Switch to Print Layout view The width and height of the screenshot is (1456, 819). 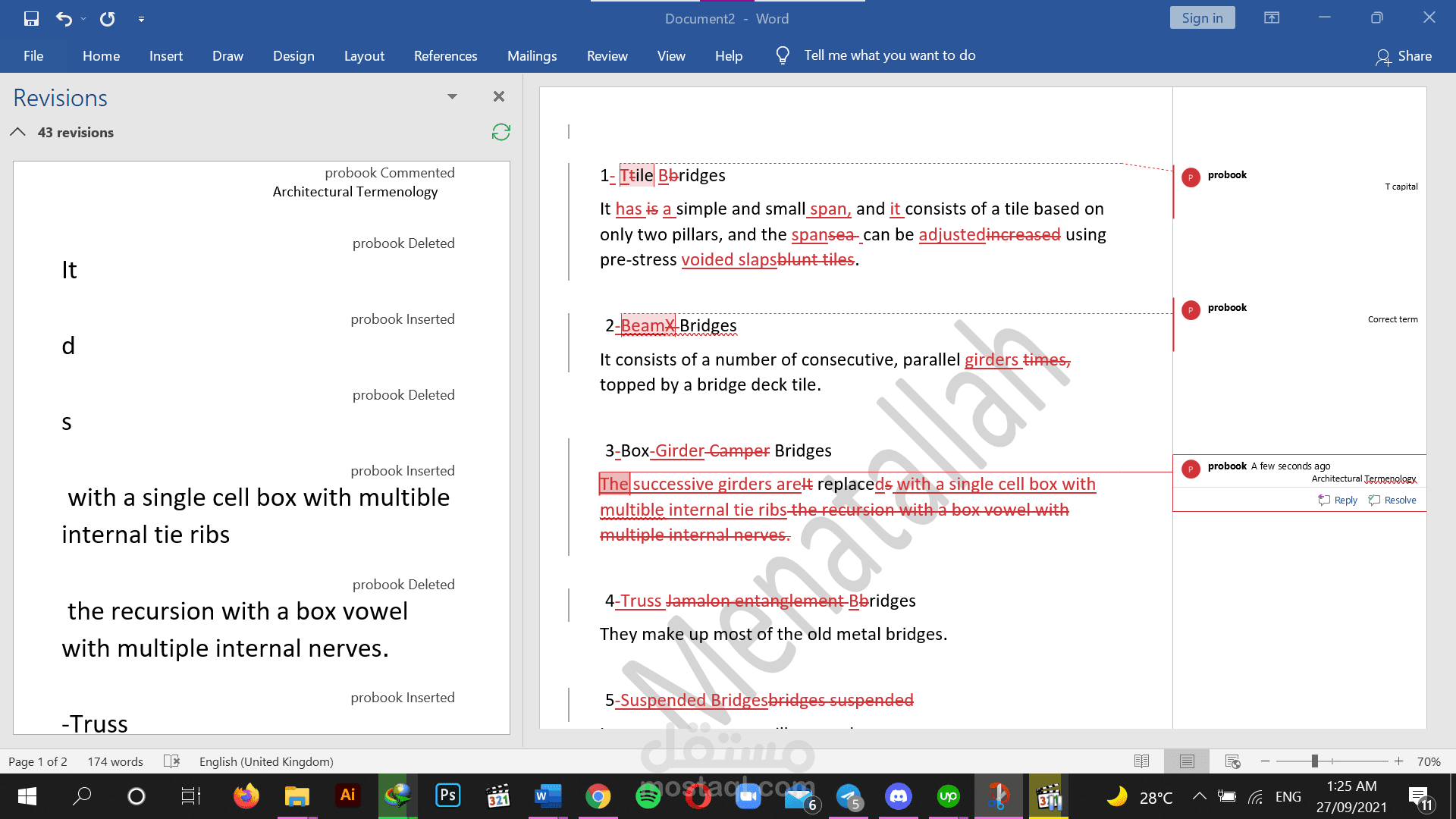coord(1187,761)
